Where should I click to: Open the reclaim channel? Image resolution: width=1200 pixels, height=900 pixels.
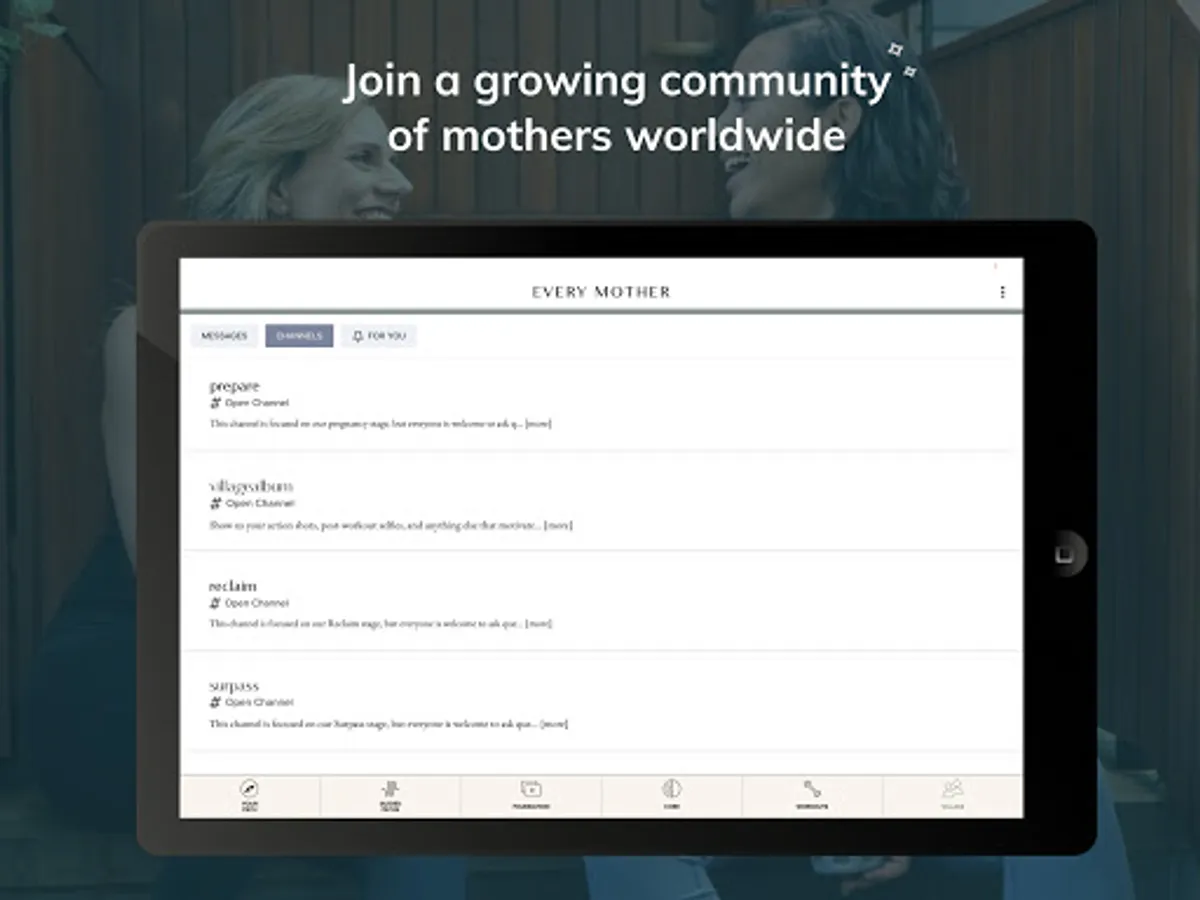tap(601, 602)
